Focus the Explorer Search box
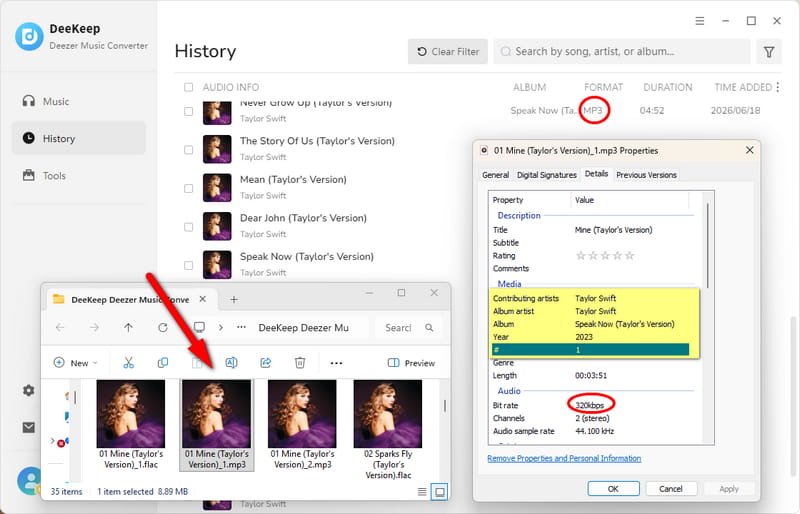This screenshot has height=514, width=800. tap(409, 328)
